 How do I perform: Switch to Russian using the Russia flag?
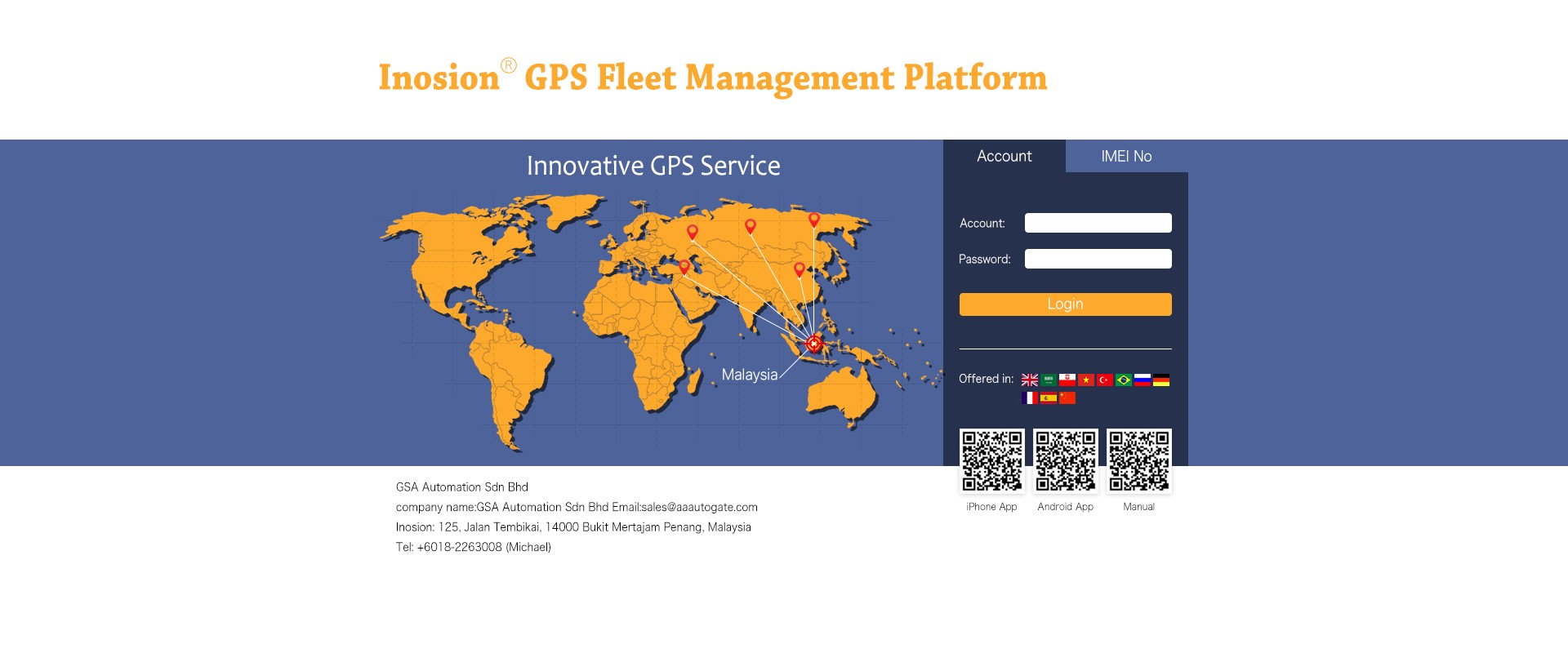(1143, 380)
